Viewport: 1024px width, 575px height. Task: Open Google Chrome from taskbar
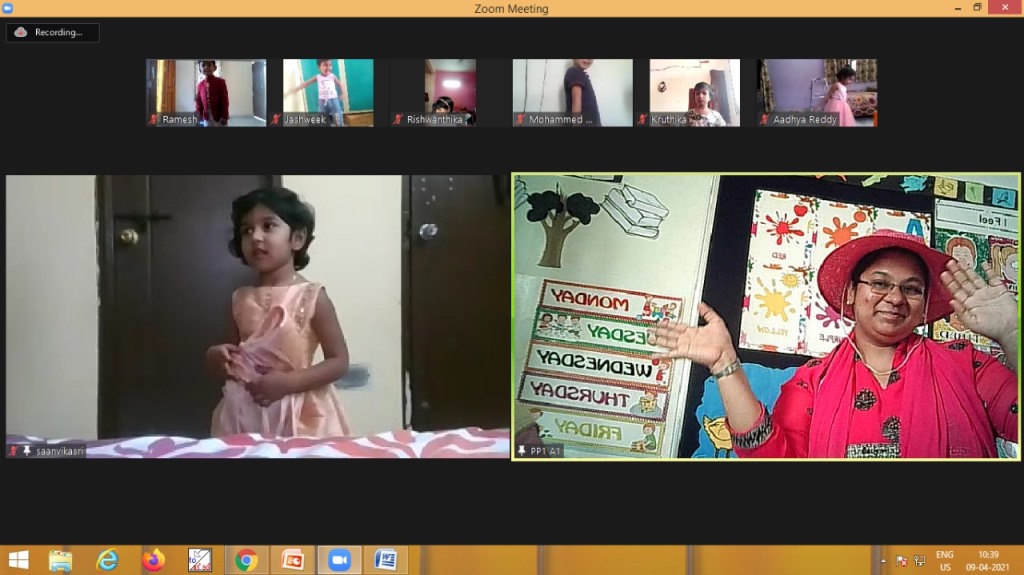point(246,560)
